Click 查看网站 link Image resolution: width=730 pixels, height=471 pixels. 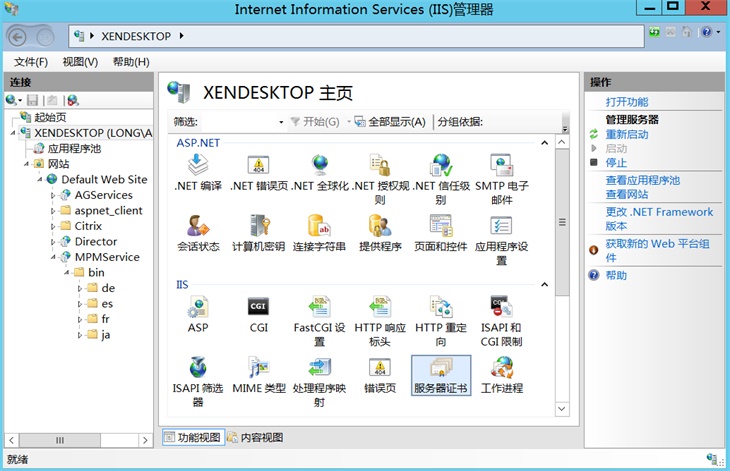(x=627, y=194)
